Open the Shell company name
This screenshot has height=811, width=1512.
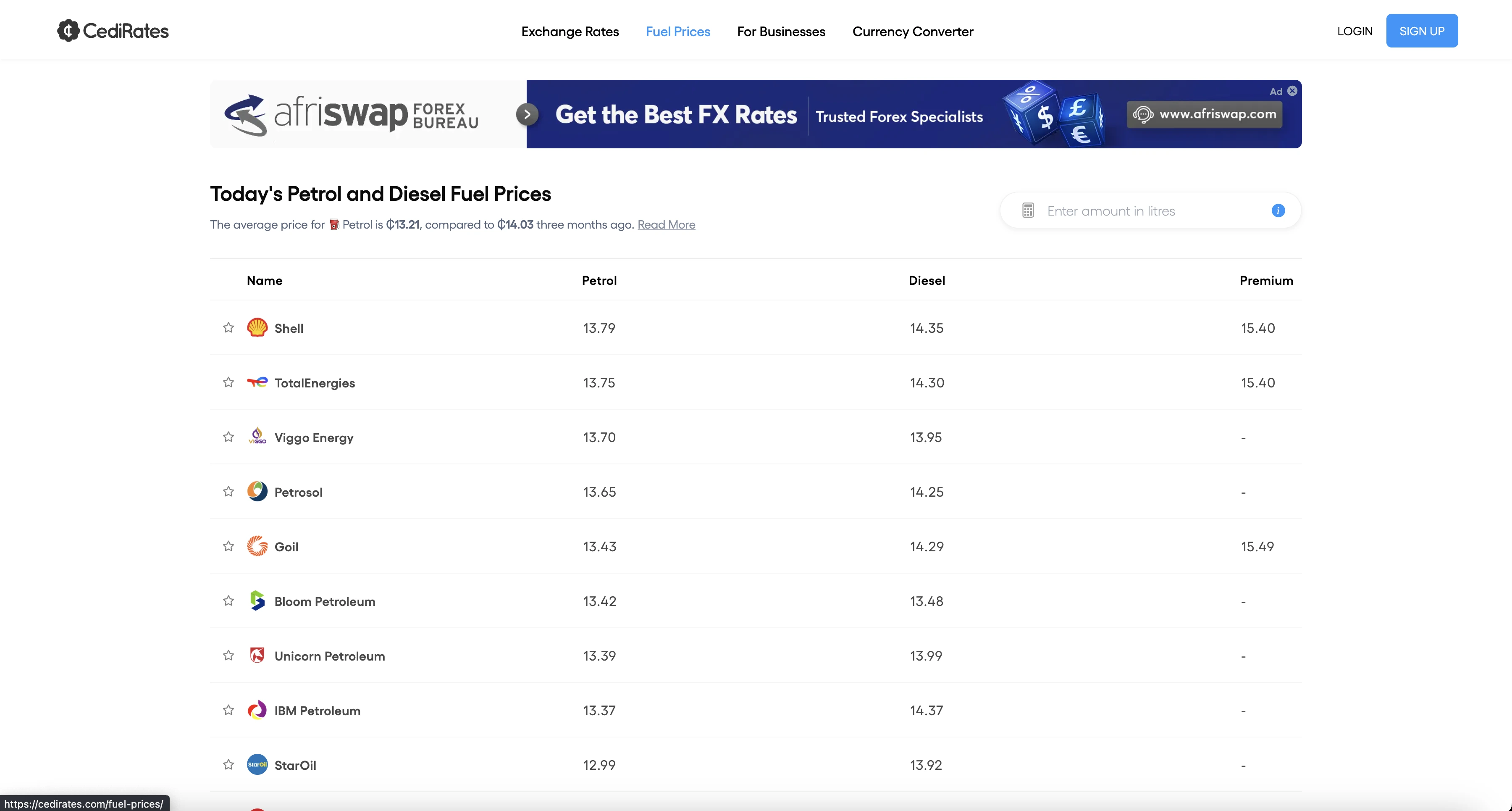point(289,328)
